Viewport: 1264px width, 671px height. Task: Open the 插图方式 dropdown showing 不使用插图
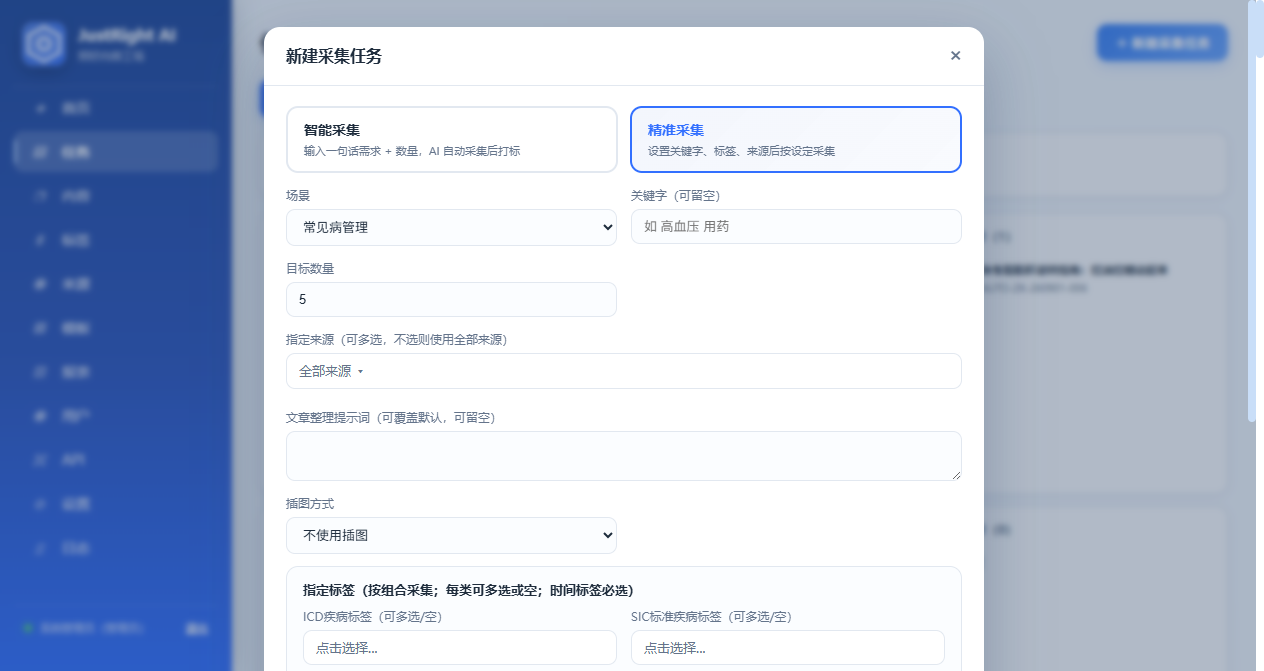(451, 535)
